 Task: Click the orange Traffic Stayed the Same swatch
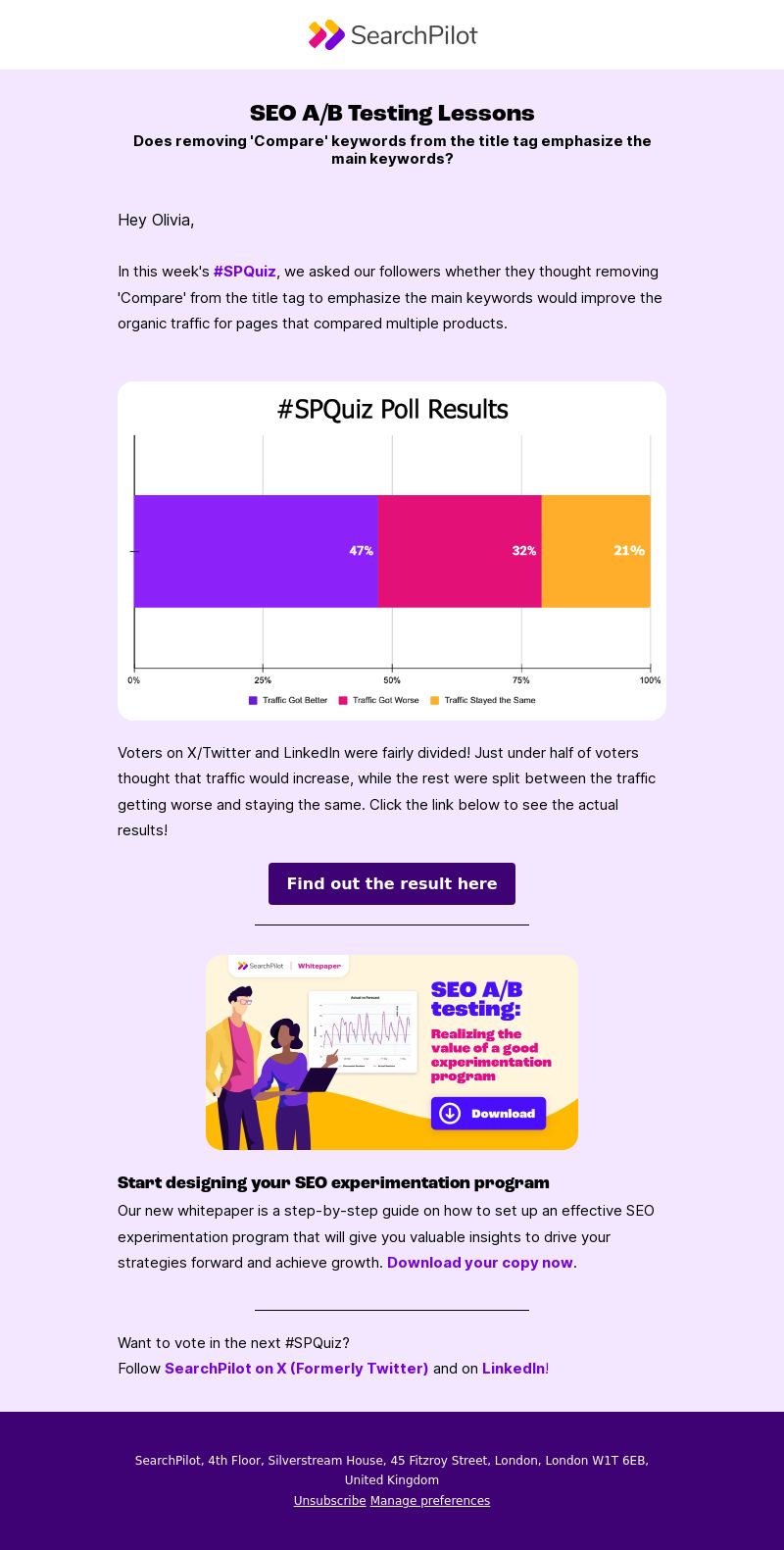click(x=435, y=701)
